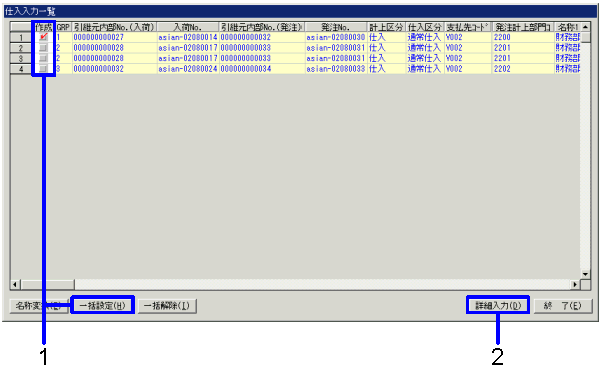This screenshot has width=601, height=374.
Task: Select row header 1
Action: tap(21, 37)
